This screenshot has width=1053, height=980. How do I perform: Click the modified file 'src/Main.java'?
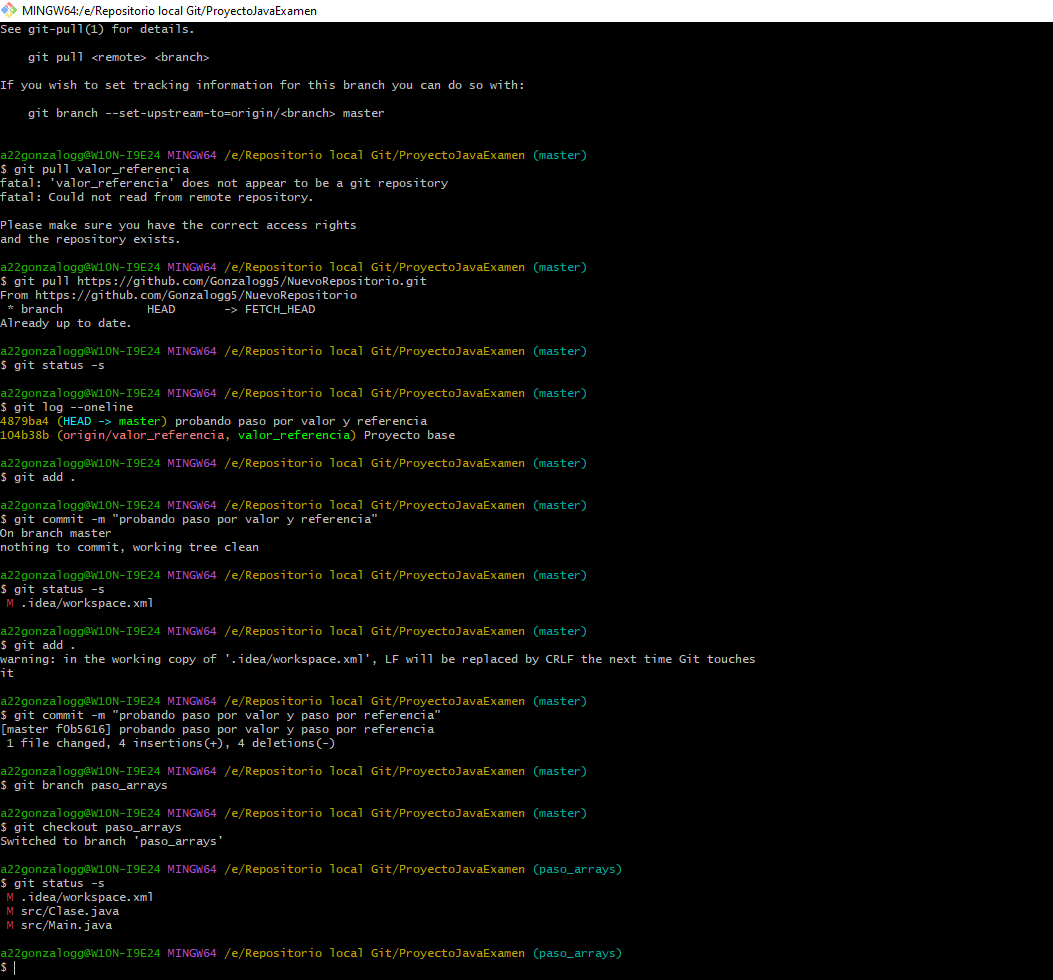click(66, 926)
